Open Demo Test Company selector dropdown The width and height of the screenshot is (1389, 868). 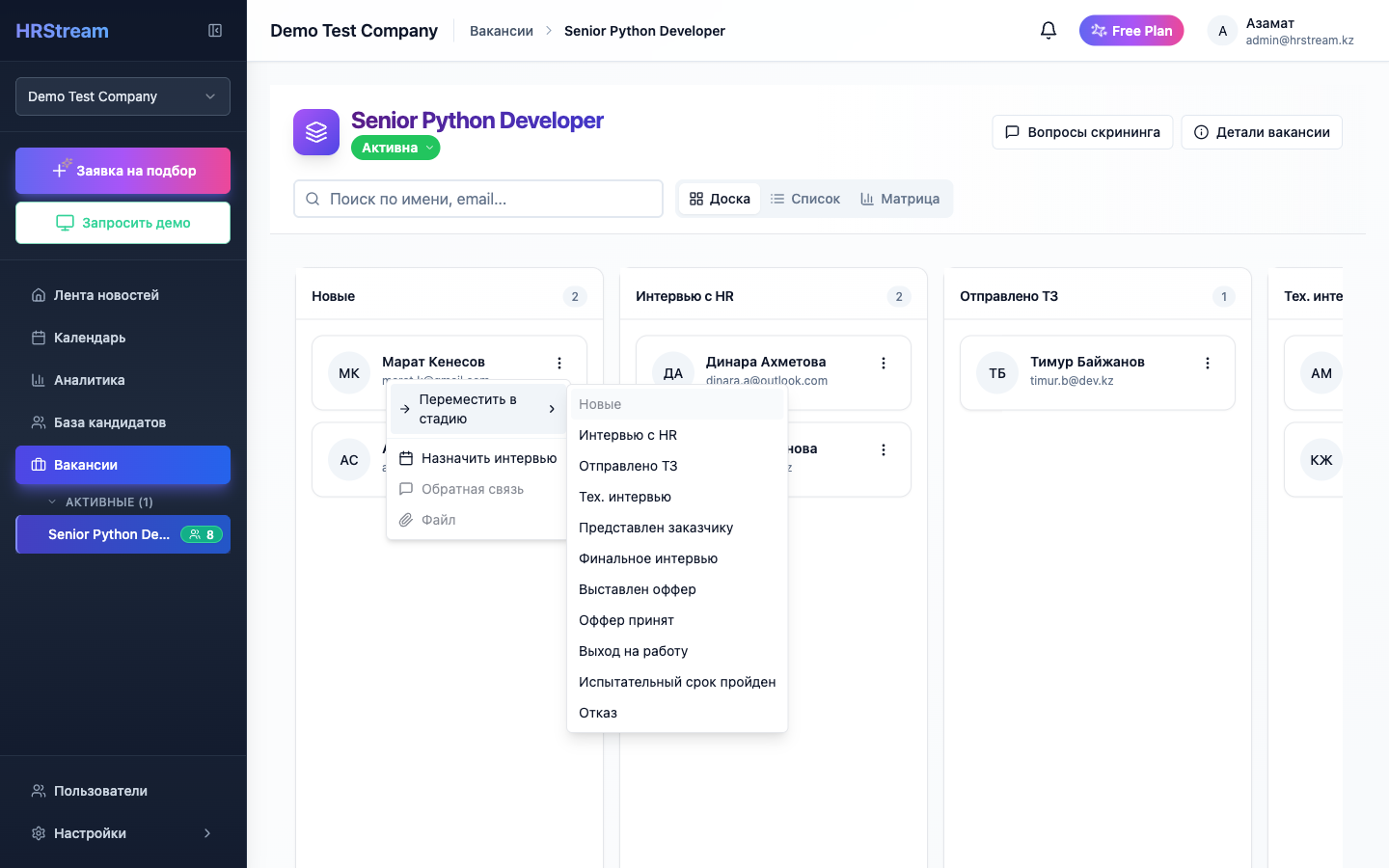[123, 96]
